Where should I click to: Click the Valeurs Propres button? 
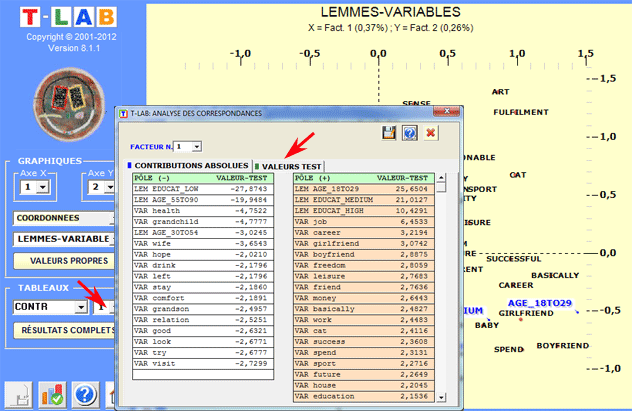click(64, 261)
